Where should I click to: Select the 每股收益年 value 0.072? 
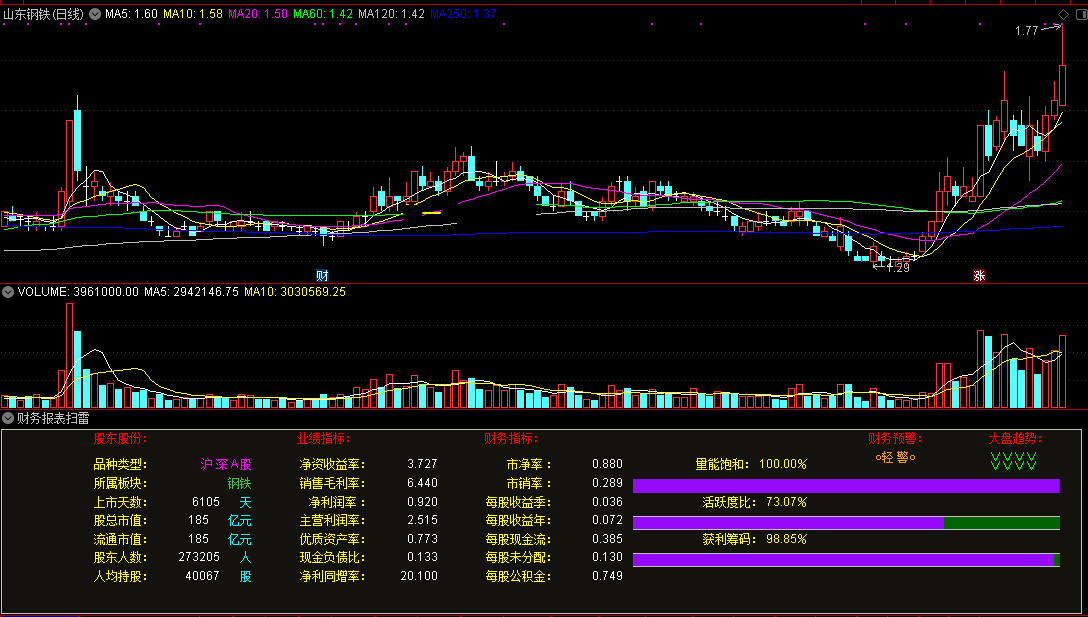coord(607,520)
